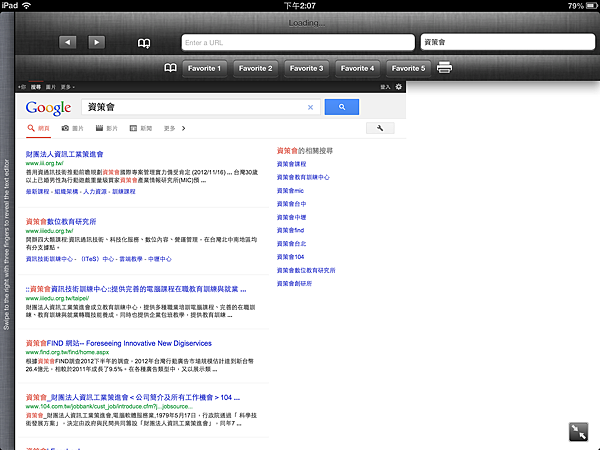Open Favorite 1 bookmark
Screen dimensions: 600x450
(204, 68)
